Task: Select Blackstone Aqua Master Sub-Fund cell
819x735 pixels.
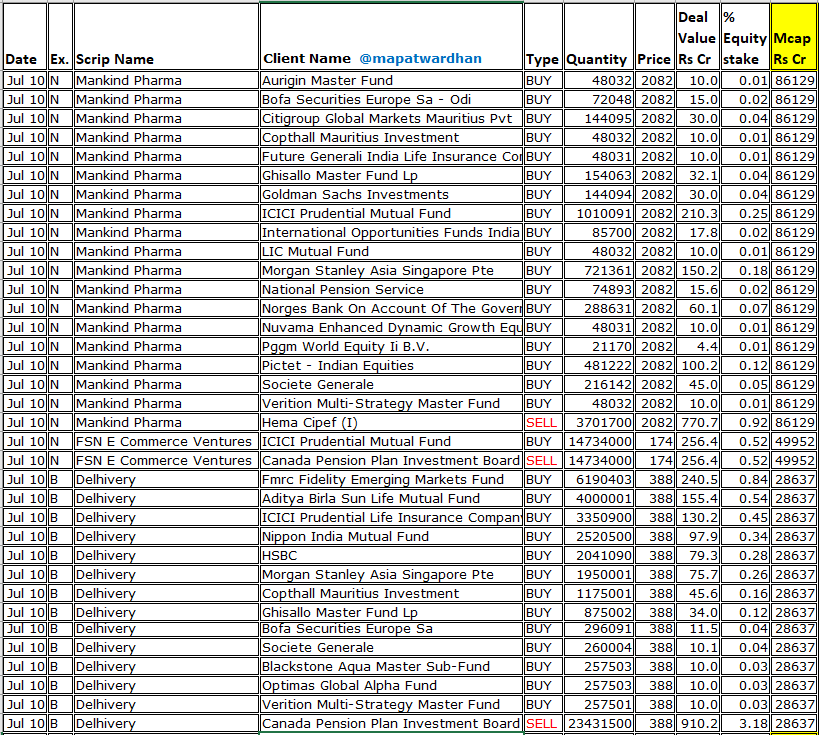Action: (x=391, y=667)
